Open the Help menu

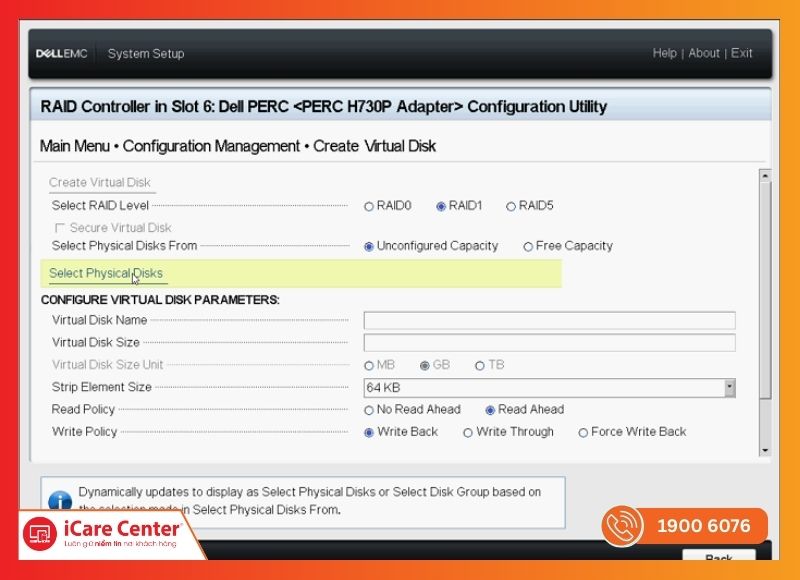click(x=664, y=53)
